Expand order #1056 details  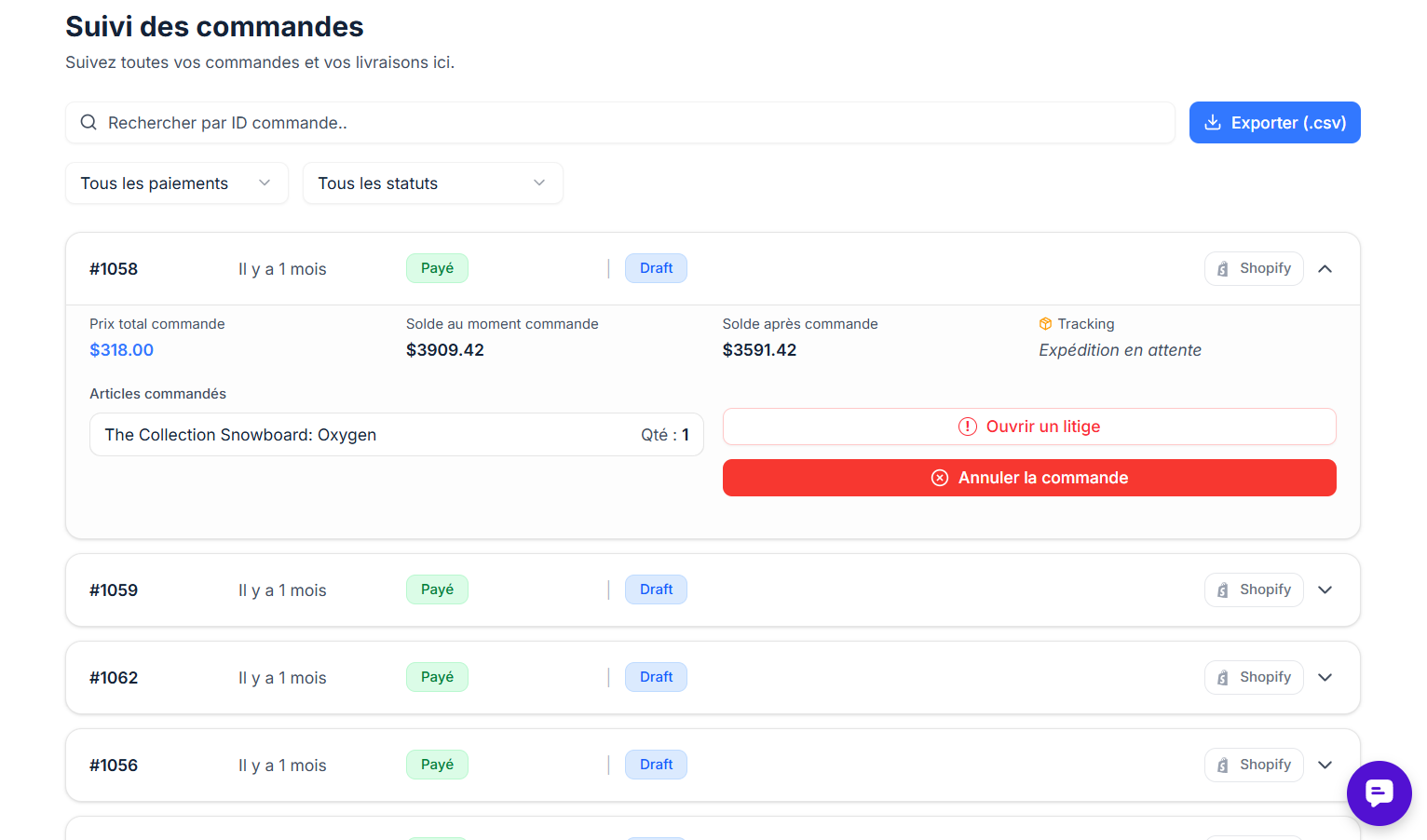tap(1325, 765)
